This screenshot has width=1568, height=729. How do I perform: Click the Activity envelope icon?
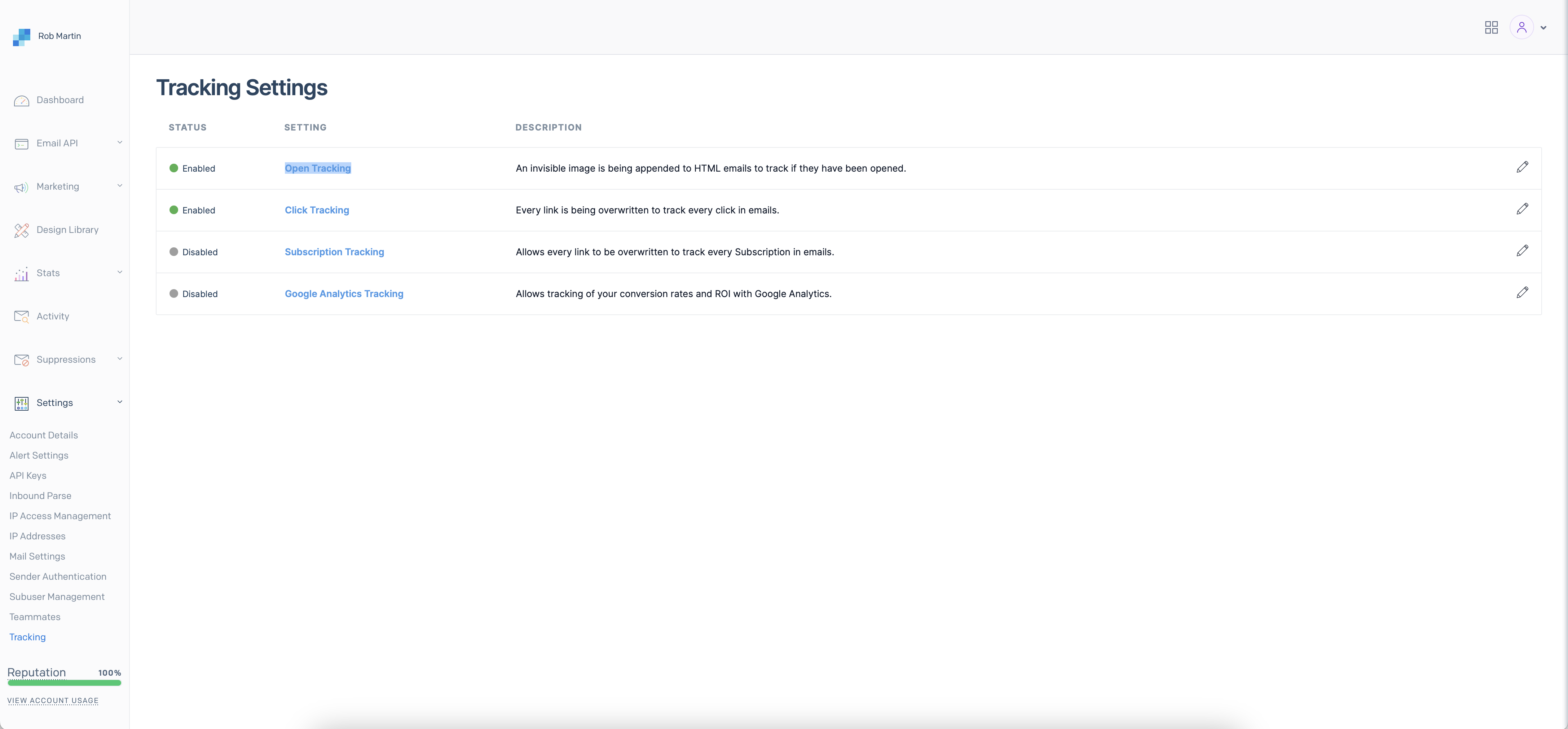click(x=21, y=317)
